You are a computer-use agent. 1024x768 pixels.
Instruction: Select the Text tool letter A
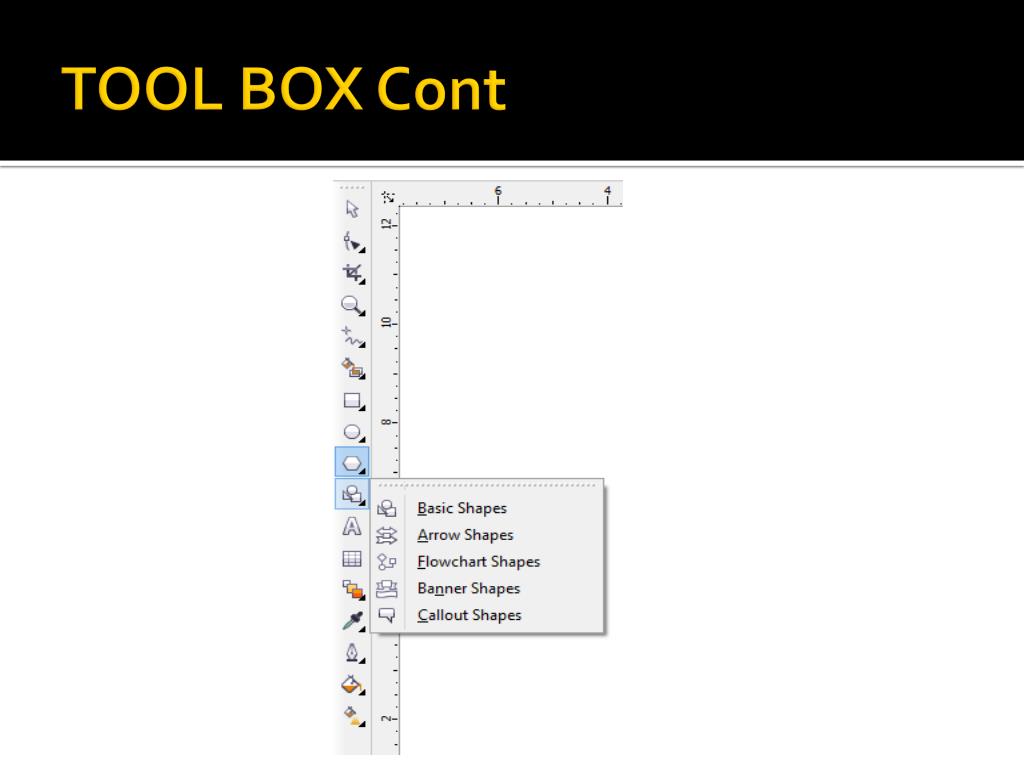[352, 526]
